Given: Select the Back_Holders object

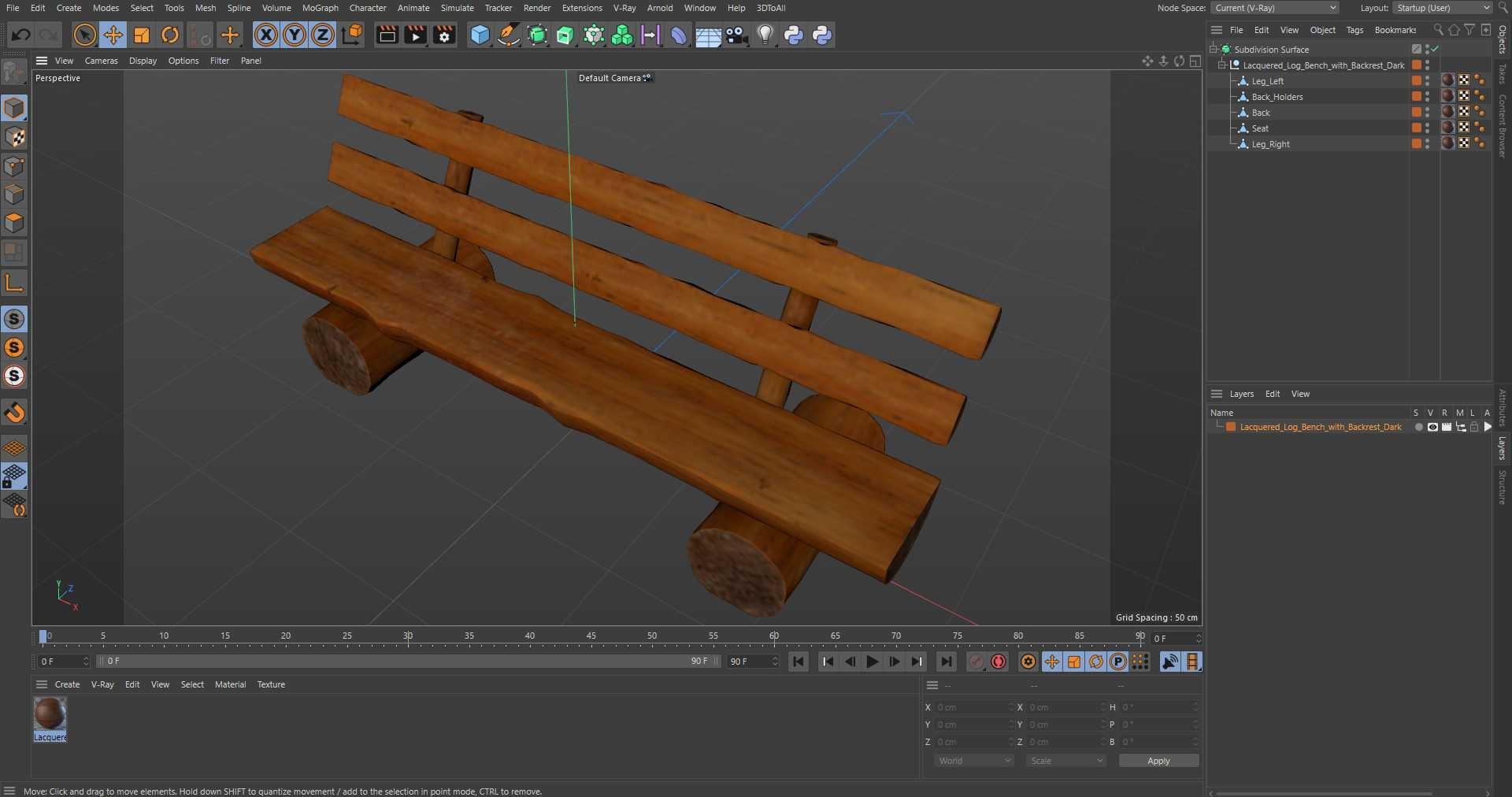Looking at the screenshot, I should [x=1277, y=97].
